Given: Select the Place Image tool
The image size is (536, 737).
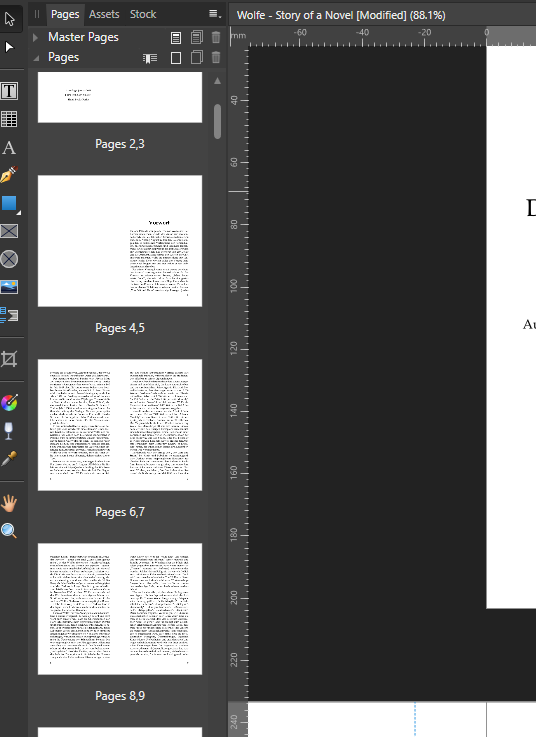Looking at the screenshot, I should 9,287.
